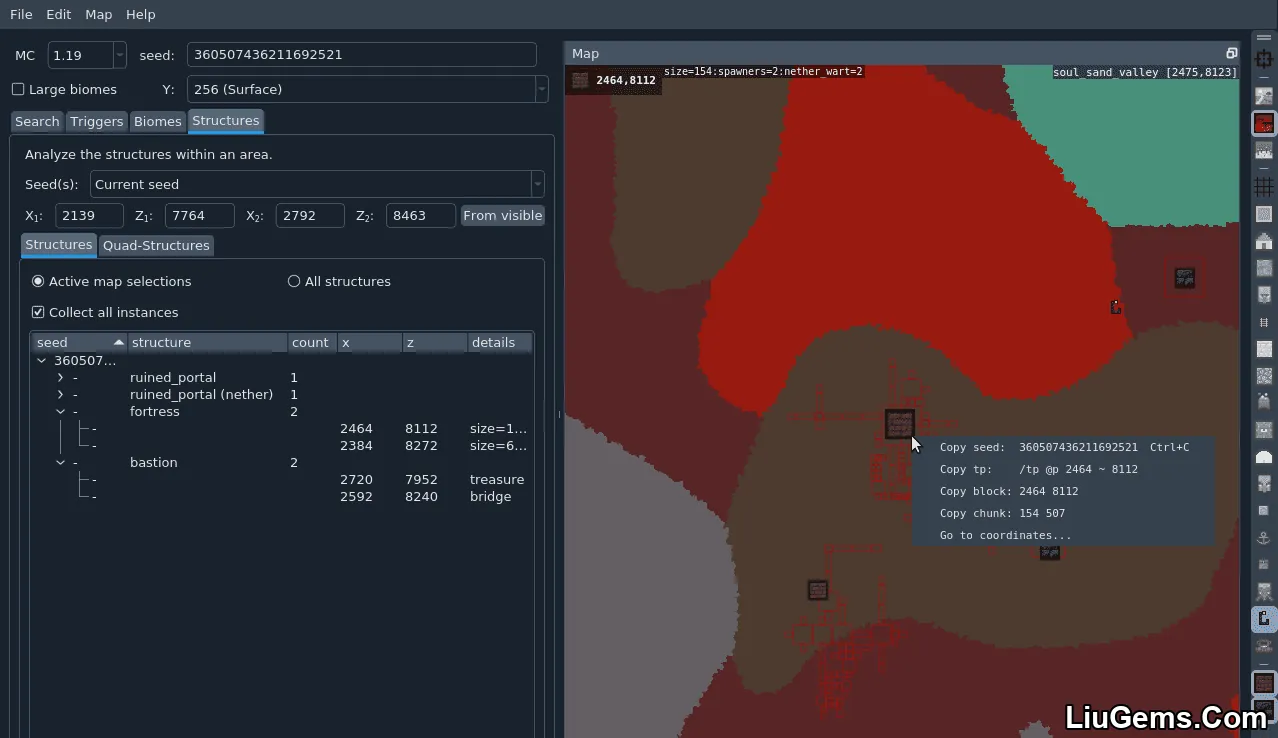Image resolution: width=1278 pixels, height=738 pixels.
Task: Switch map to End dimension icon
Action: pyautogui.click(x=1264, y=151)
